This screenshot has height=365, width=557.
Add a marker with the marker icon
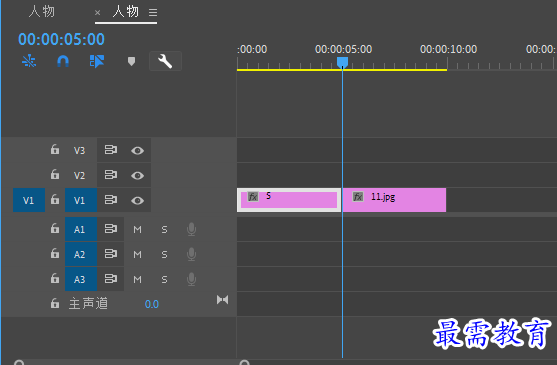131,61
